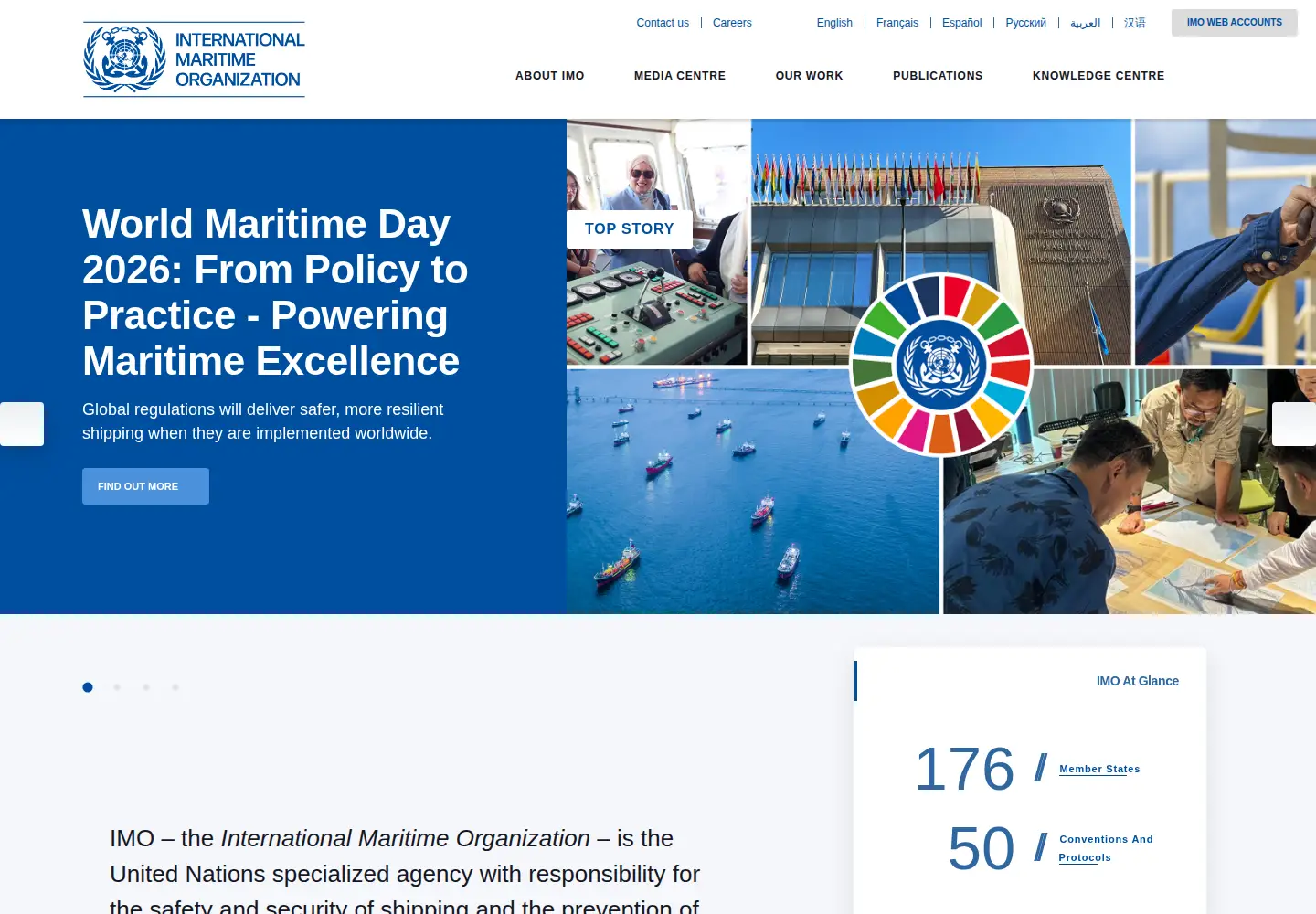Click the World Maritime Day 2026 headline
Viewport: 1316px width, 914px height.
tap(275, 292)
